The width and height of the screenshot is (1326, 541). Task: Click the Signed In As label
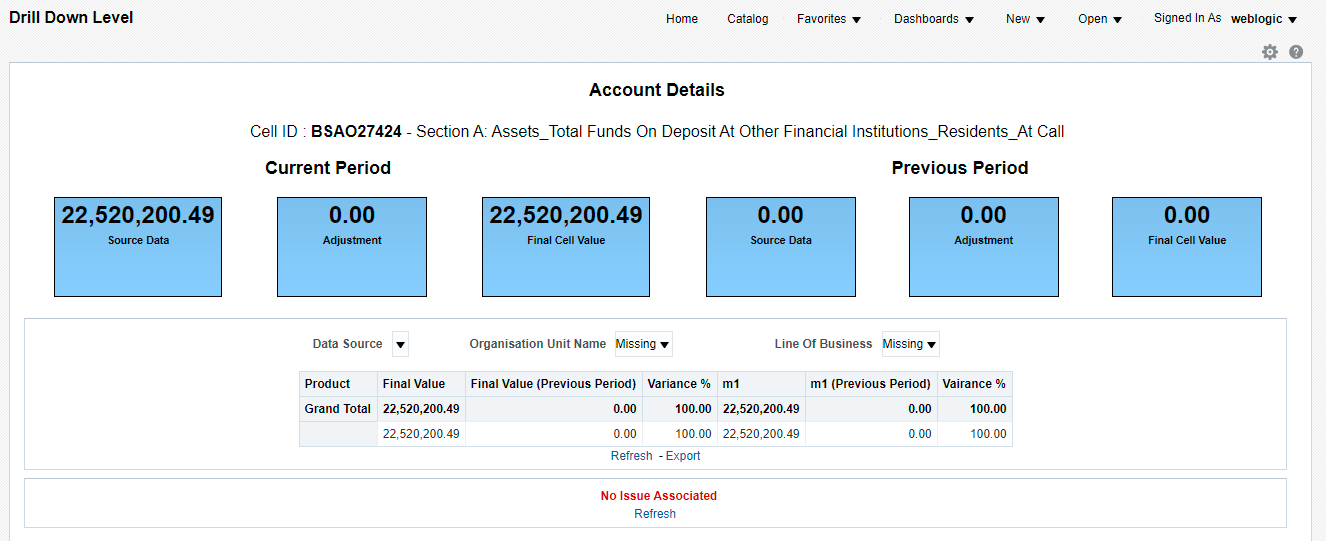click(1187, 18)
